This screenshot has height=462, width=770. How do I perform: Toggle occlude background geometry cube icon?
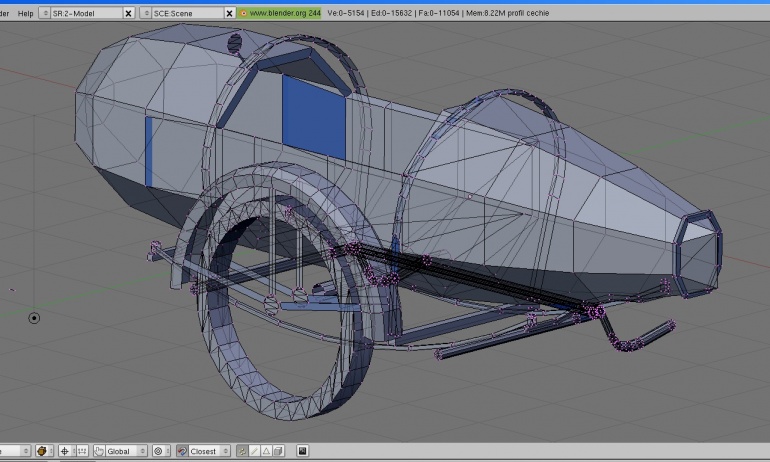click(x=278, y=451)
